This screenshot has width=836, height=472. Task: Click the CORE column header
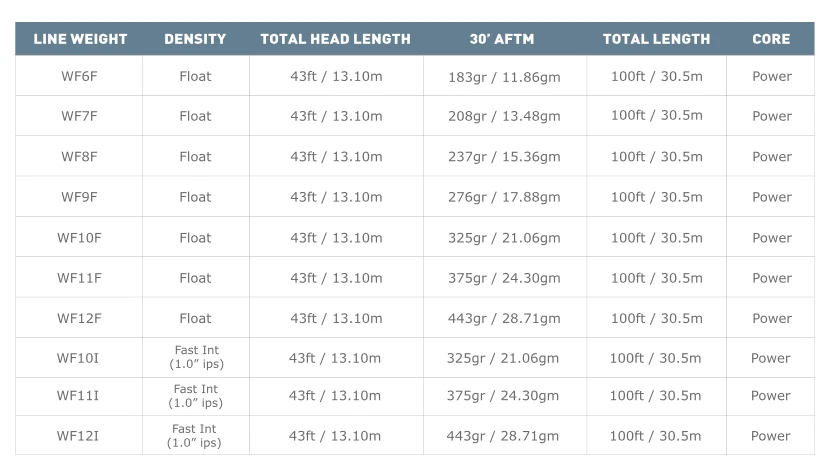point(771,39)
